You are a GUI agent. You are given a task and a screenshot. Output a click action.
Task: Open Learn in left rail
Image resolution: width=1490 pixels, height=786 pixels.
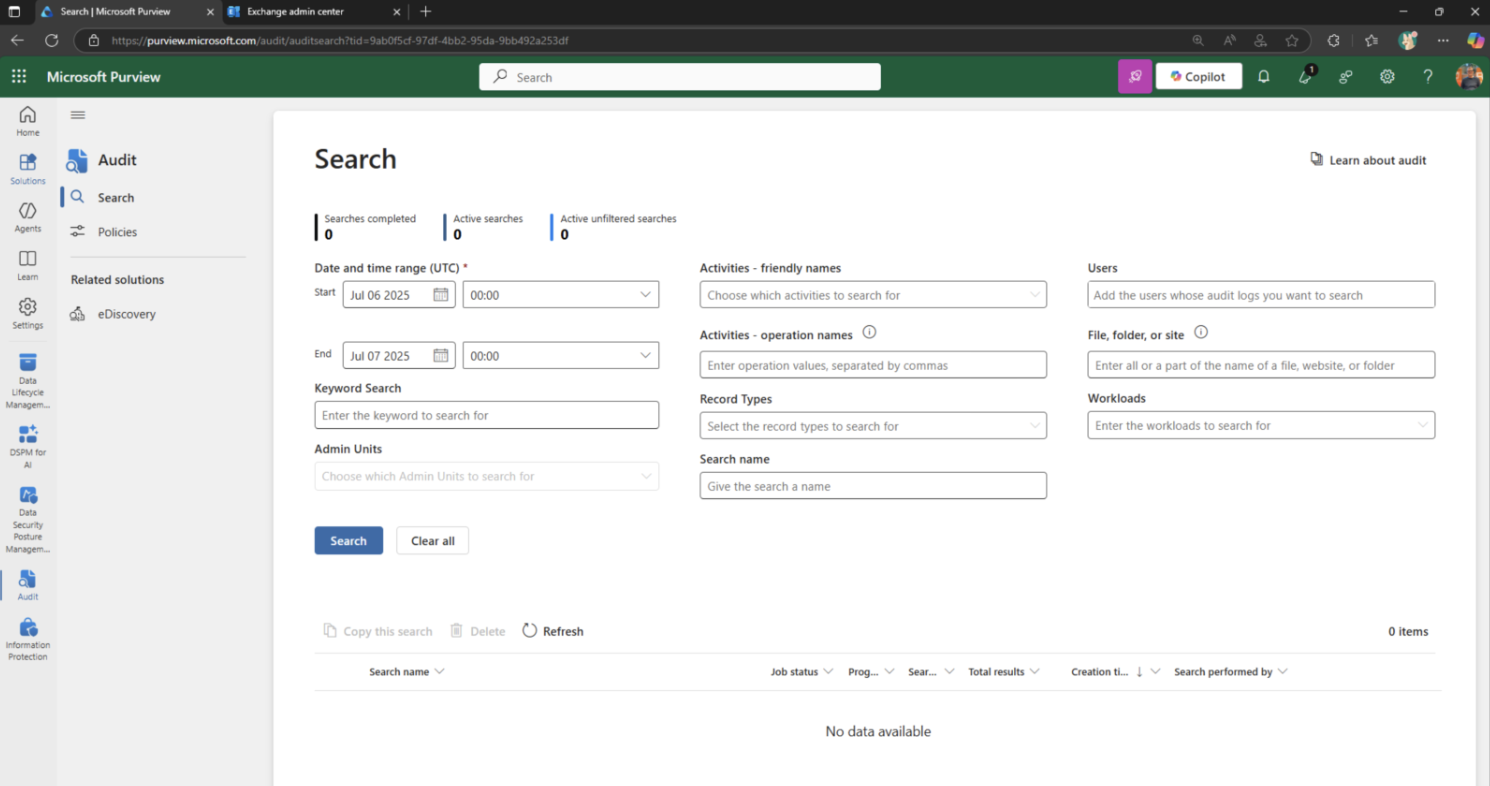click(28, 265)
